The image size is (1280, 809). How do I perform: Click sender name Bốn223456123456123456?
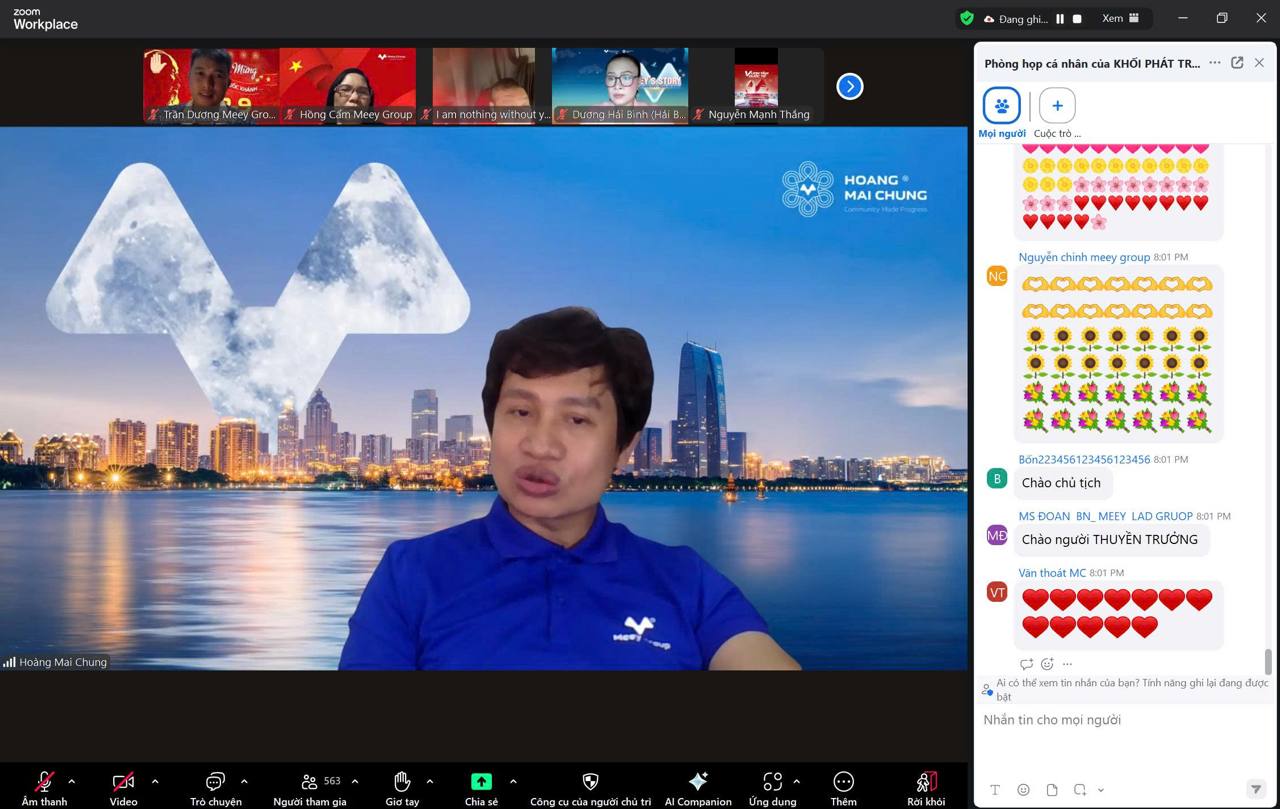click(1084, 460)
